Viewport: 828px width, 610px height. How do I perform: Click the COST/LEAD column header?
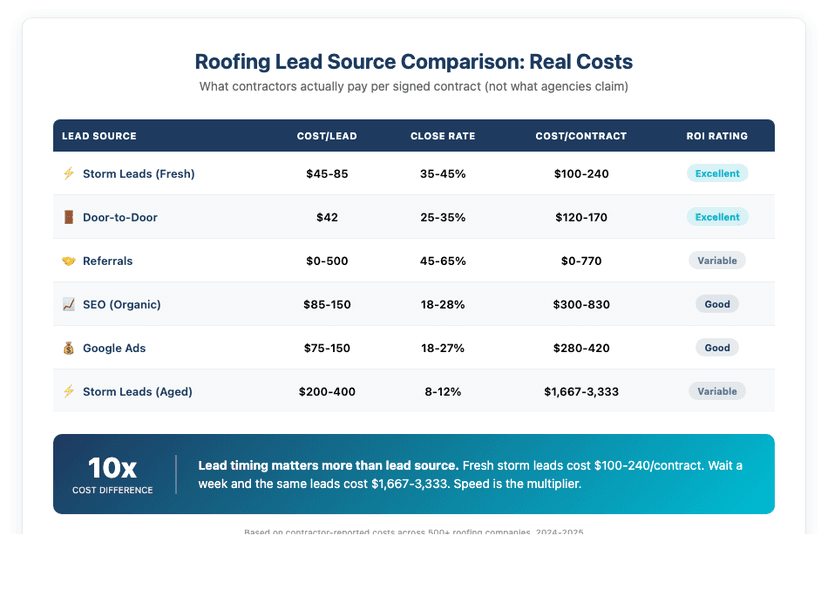tap(327, 136)
